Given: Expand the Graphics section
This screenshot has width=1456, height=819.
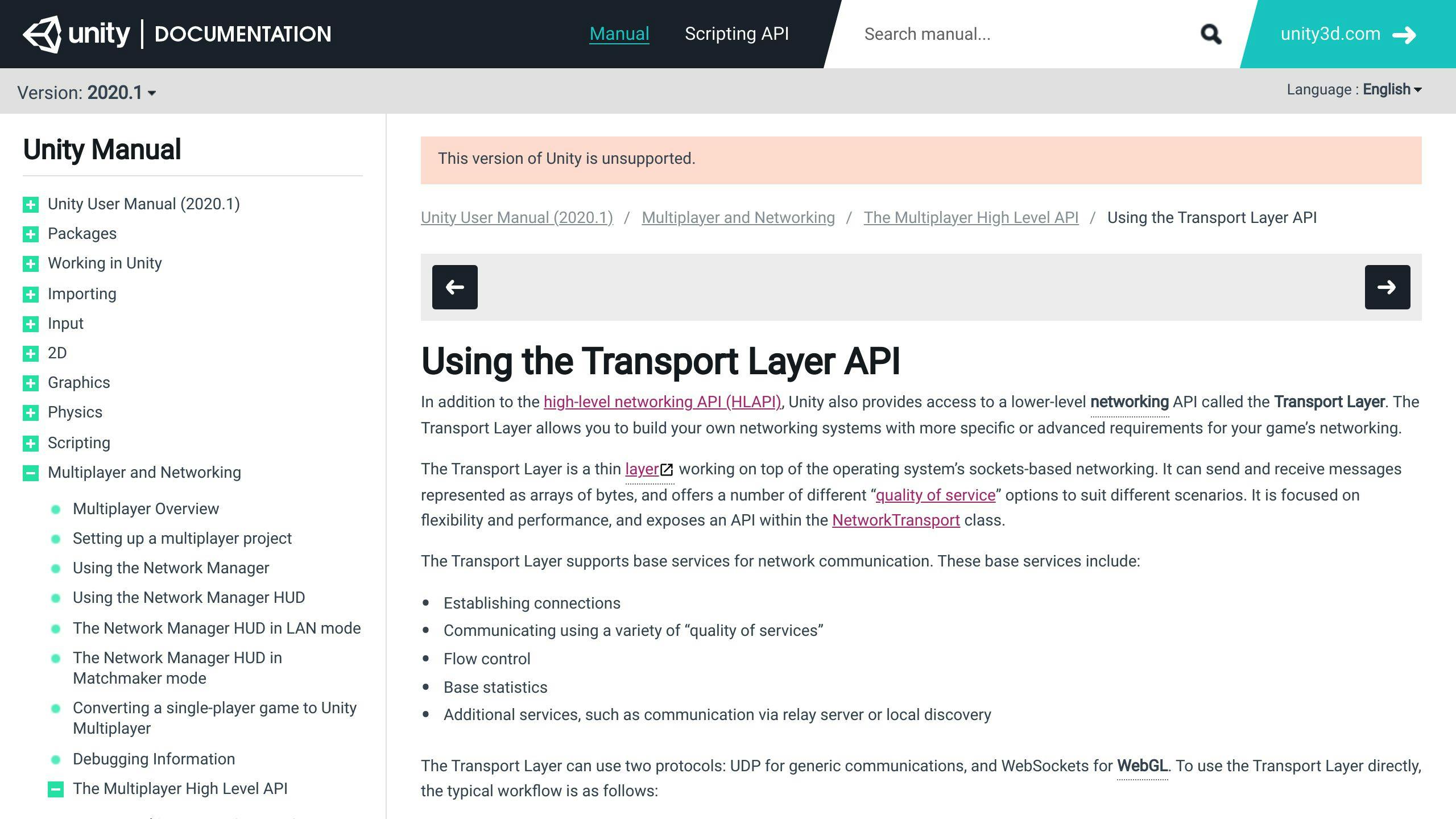Looking at the screenshot, I should (x=30, y=383).
